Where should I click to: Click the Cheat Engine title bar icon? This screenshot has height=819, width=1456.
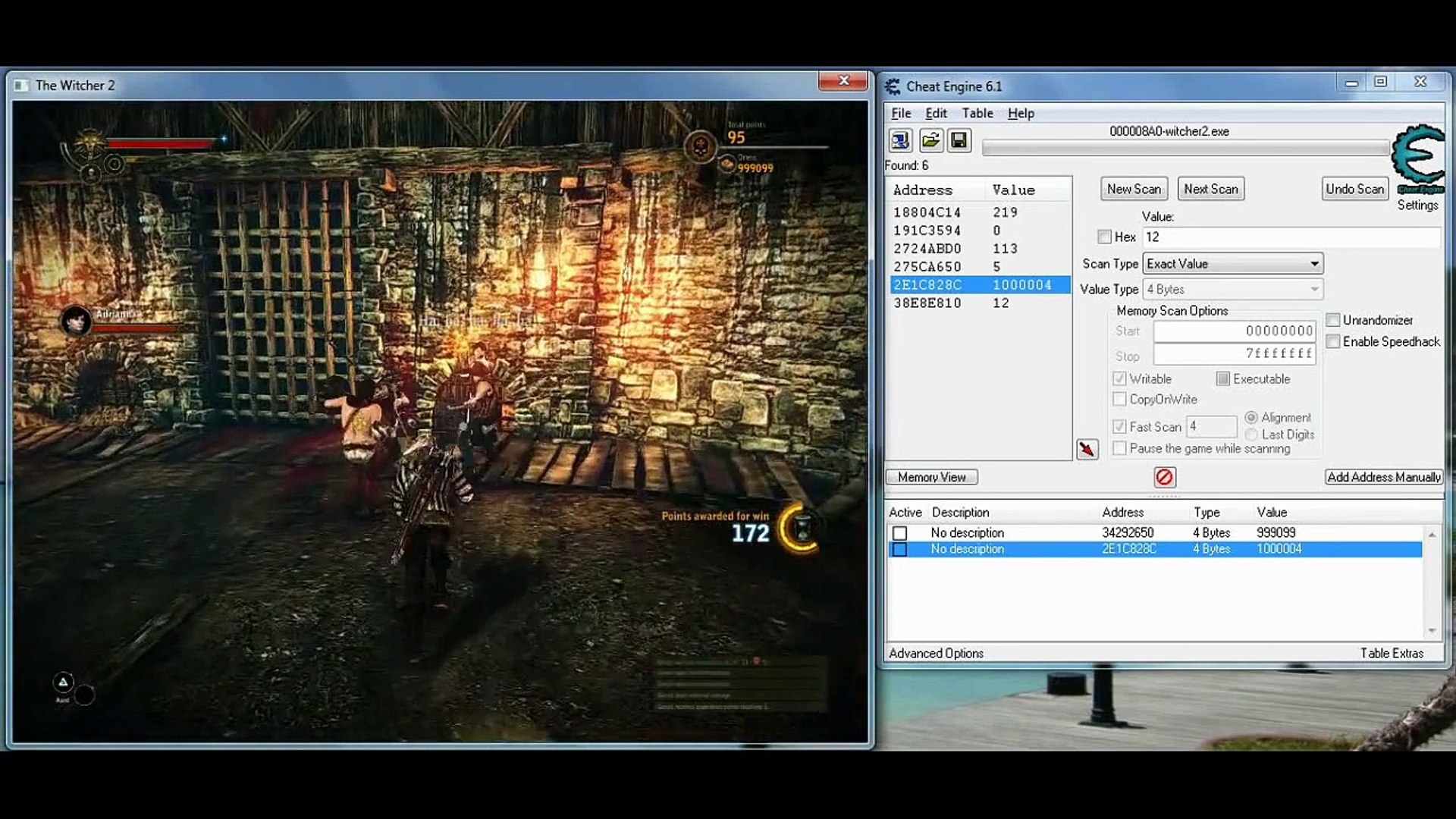click(893, 86)
